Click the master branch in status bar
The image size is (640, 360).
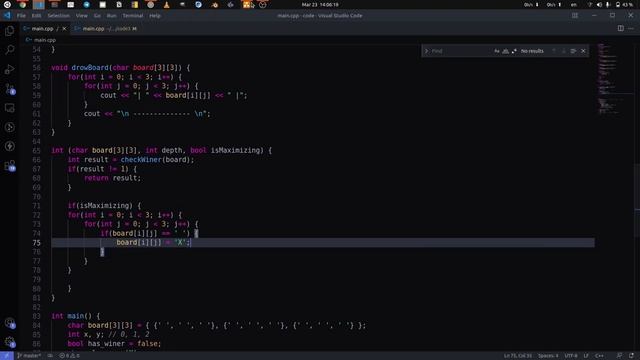tap(29, 356)
